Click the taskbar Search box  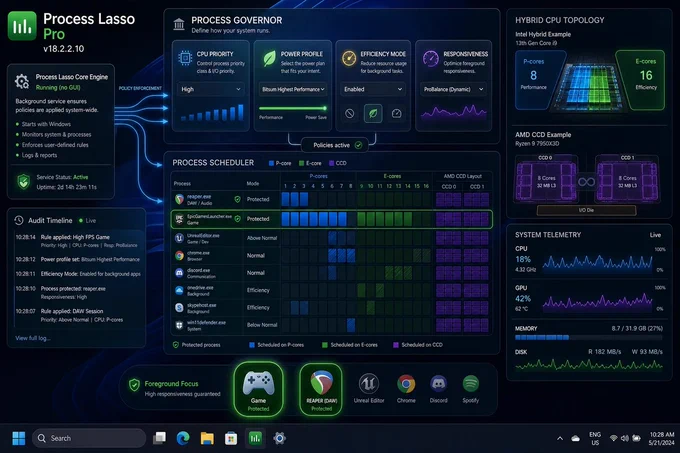point(89,438)
